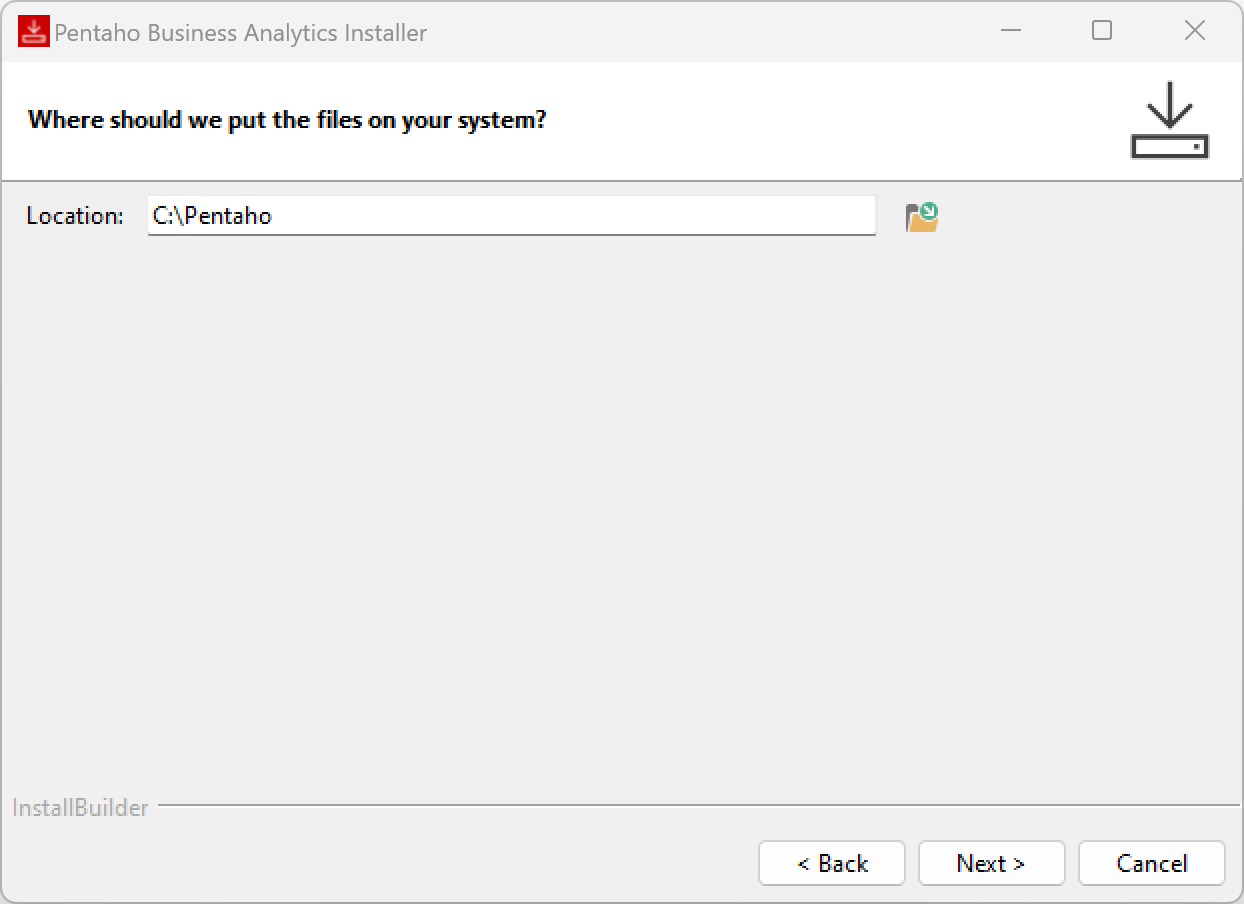Click the Pentaho installer icon in title bar

tap(33, 32)
